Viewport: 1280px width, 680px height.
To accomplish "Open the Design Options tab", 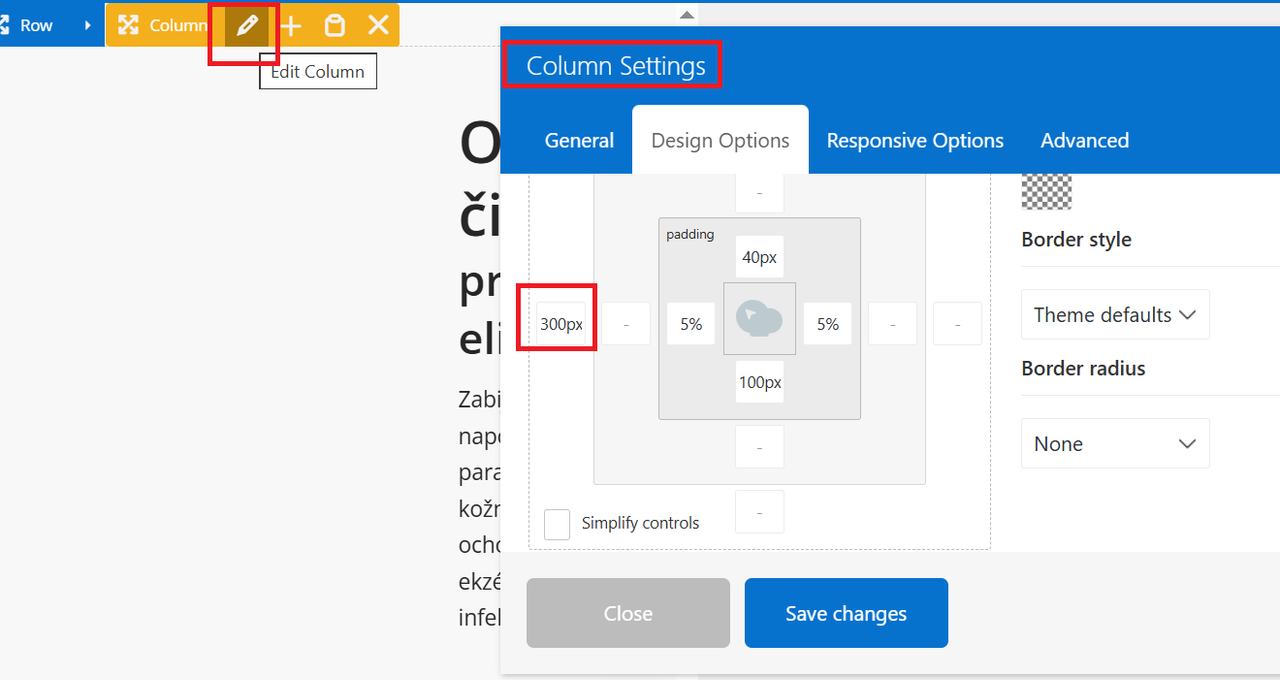I will point(720,141).
